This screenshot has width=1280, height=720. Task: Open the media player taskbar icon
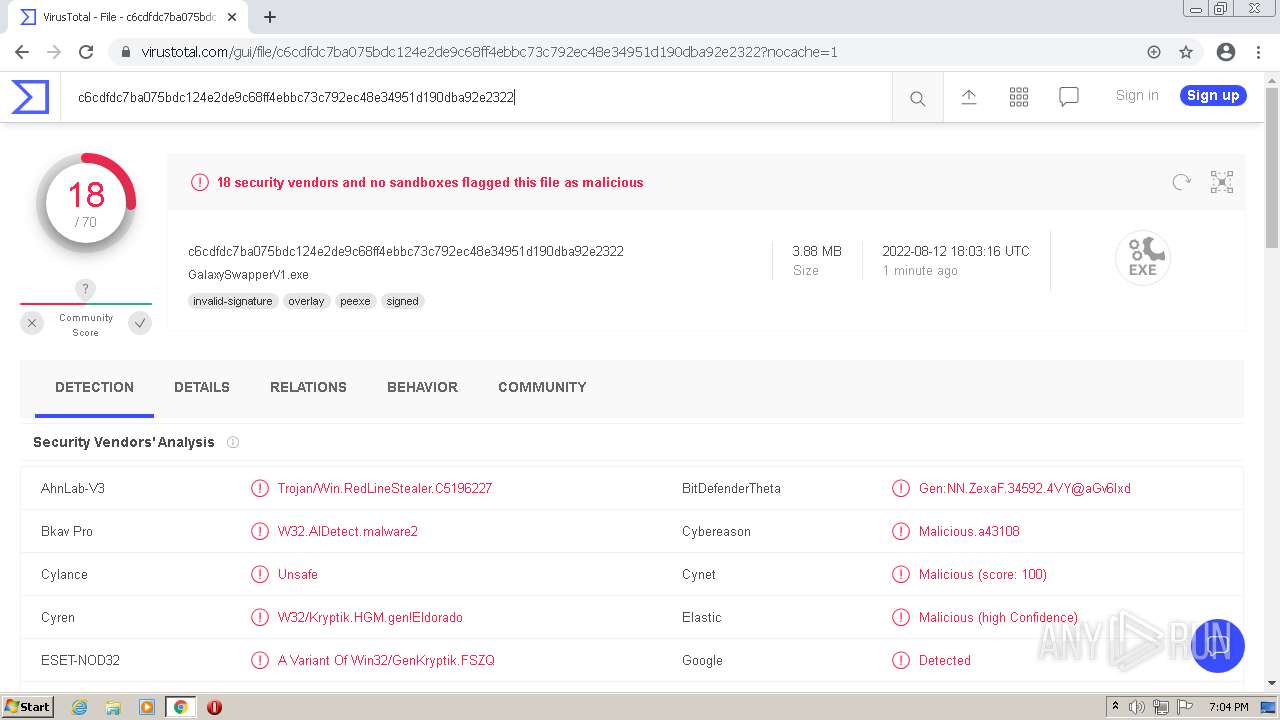point(147,707)
